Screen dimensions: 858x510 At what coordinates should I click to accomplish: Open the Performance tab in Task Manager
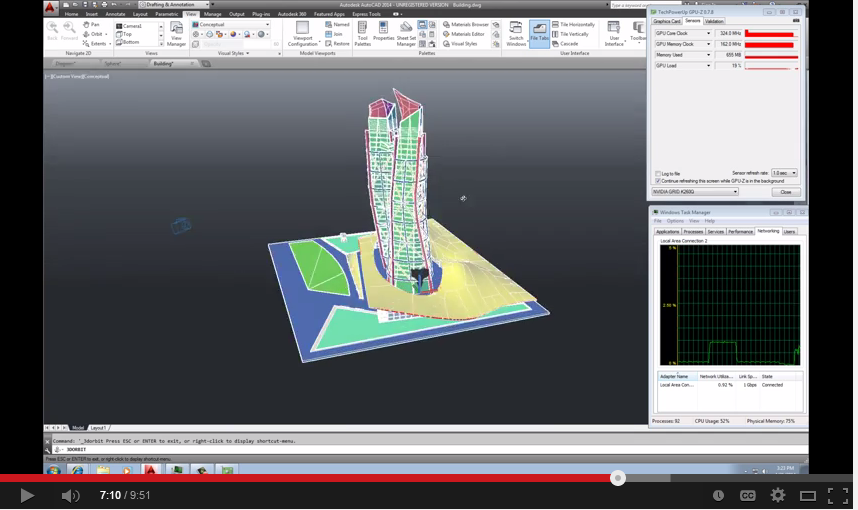coord(740,231)
